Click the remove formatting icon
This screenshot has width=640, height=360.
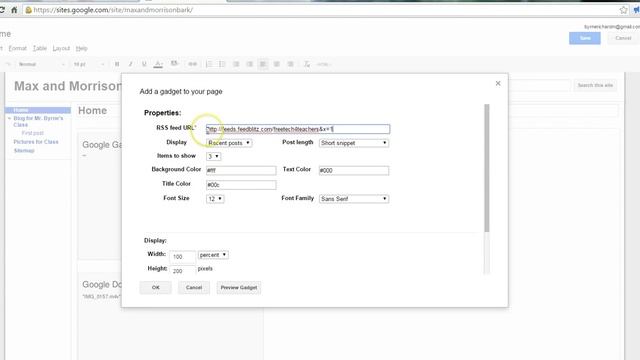307,64
